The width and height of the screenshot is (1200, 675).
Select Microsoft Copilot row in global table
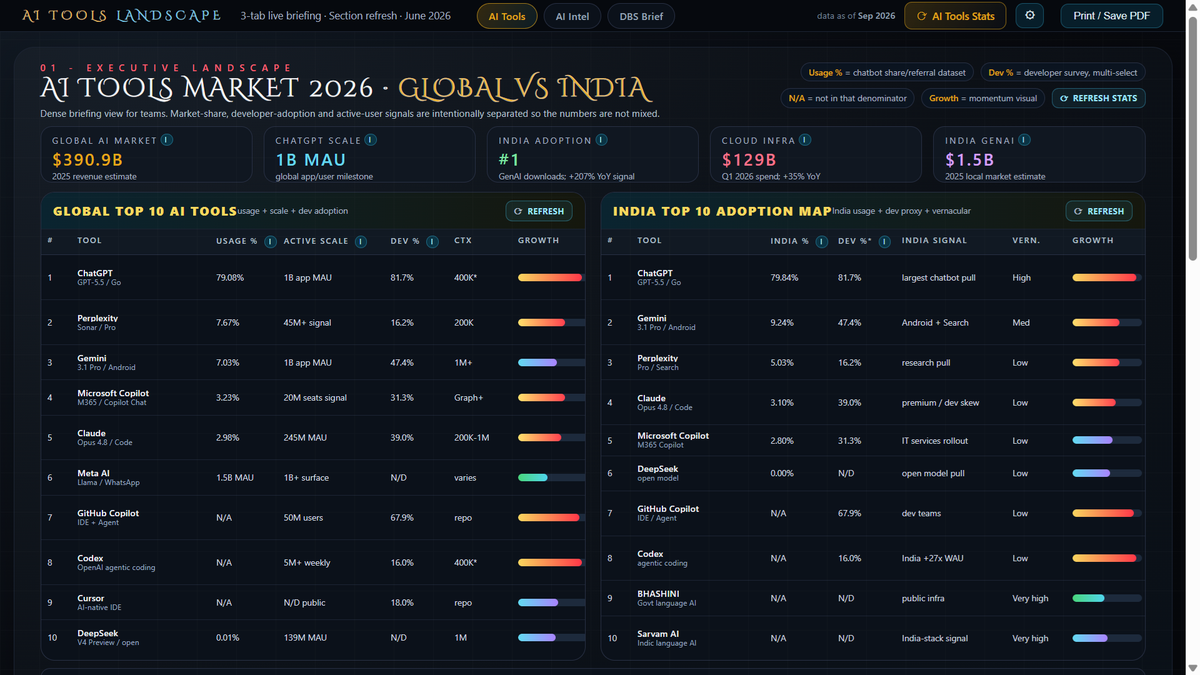click(x=313, y=397)
